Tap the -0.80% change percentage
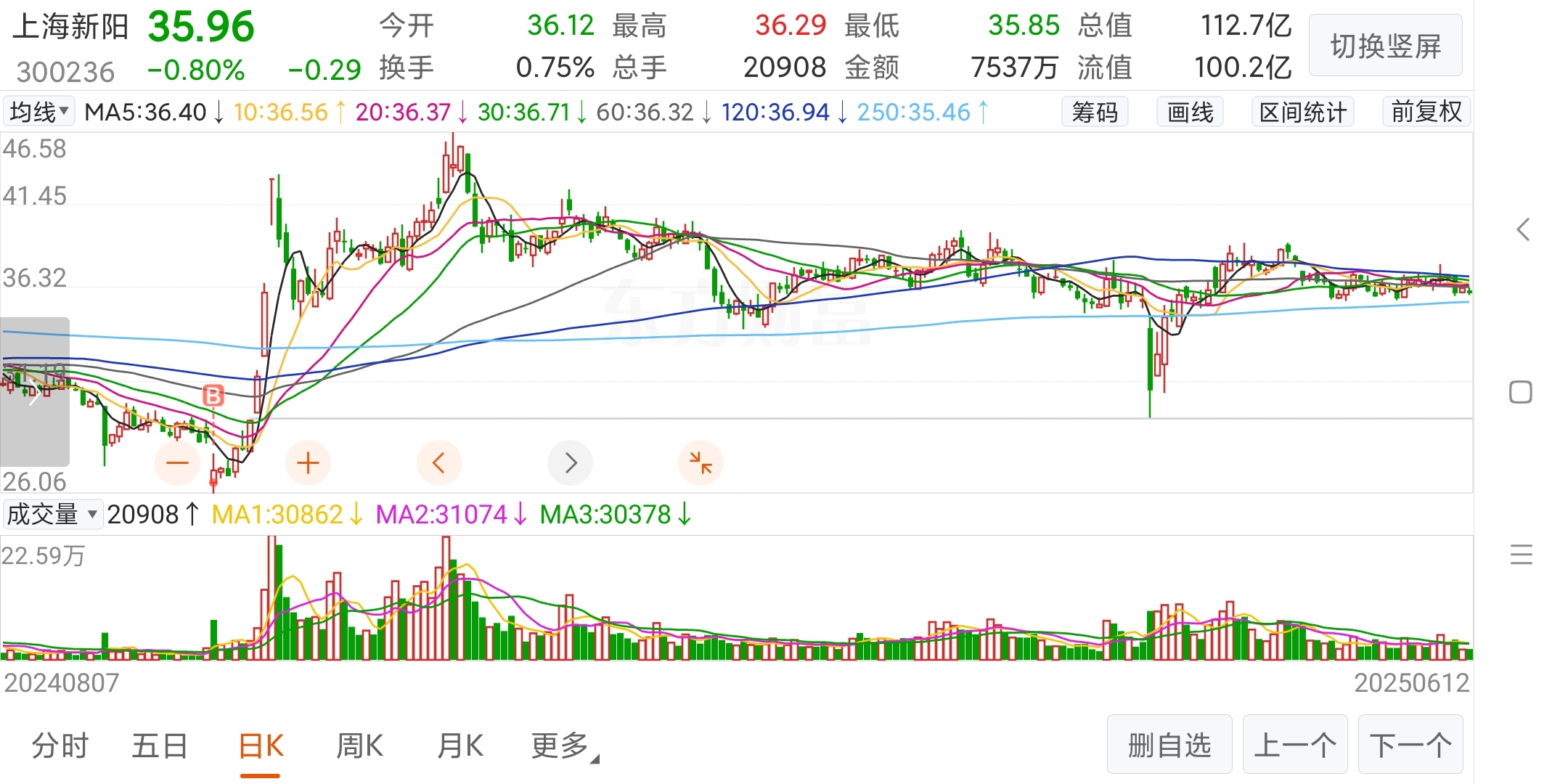 tap(196, 70)
